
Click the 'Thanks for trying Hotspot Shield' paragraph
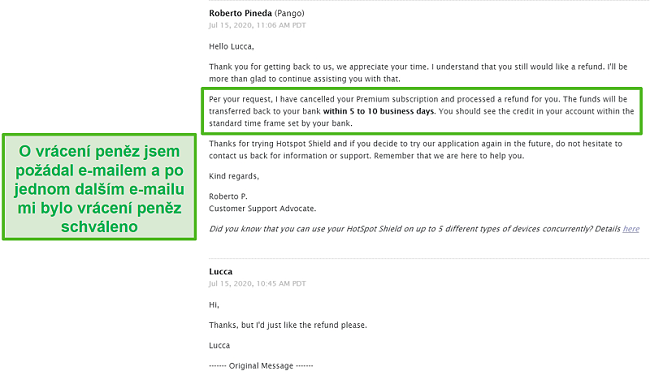[415, 150]
